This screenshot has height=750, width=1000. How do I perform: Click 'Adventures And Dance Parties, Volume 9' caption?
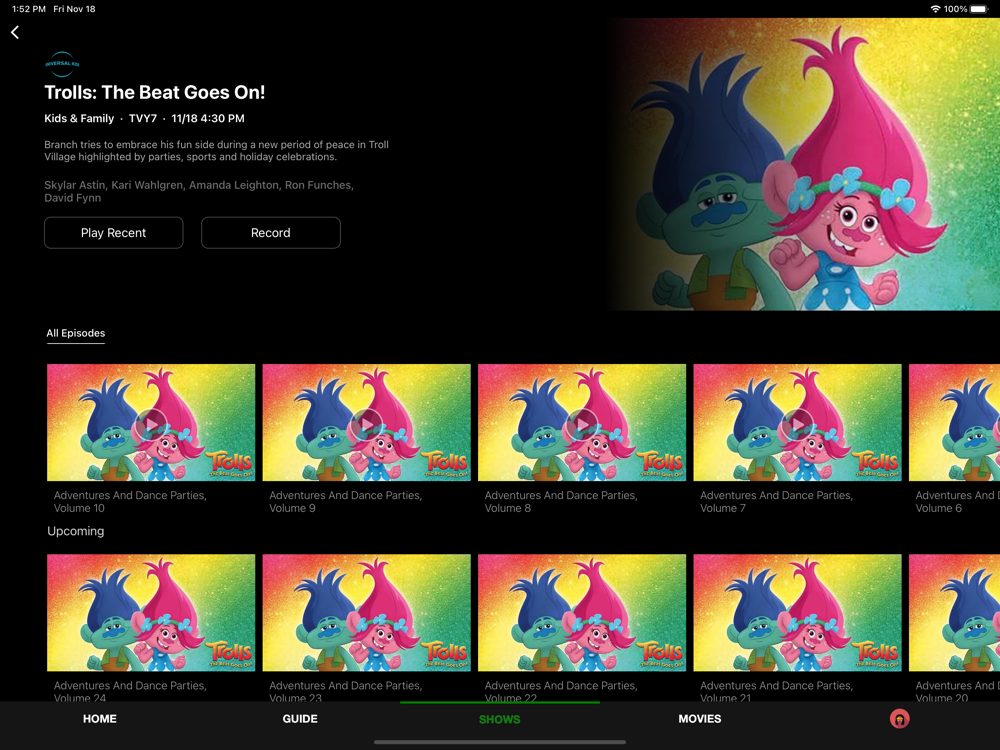coord(346,502)
